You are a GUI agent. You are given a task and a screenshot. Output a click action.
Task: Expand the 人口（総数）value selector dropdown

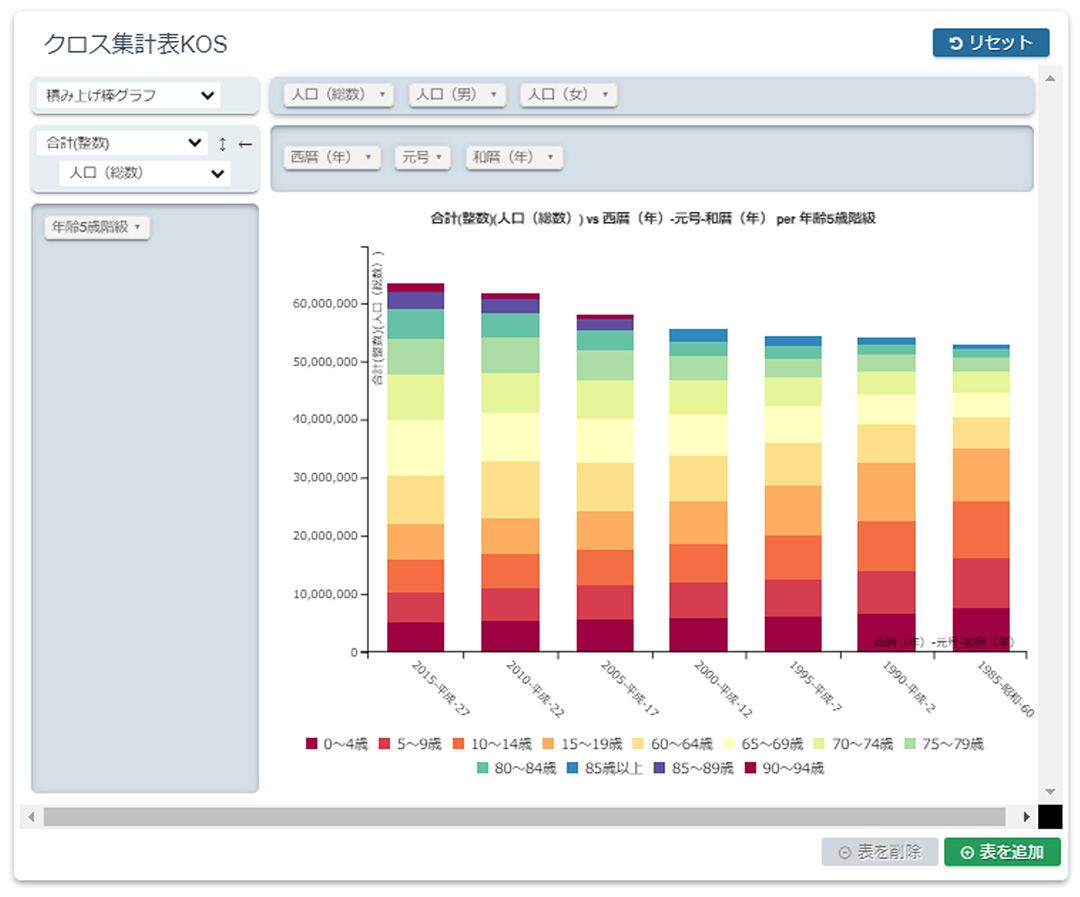(x=145, y=173)
